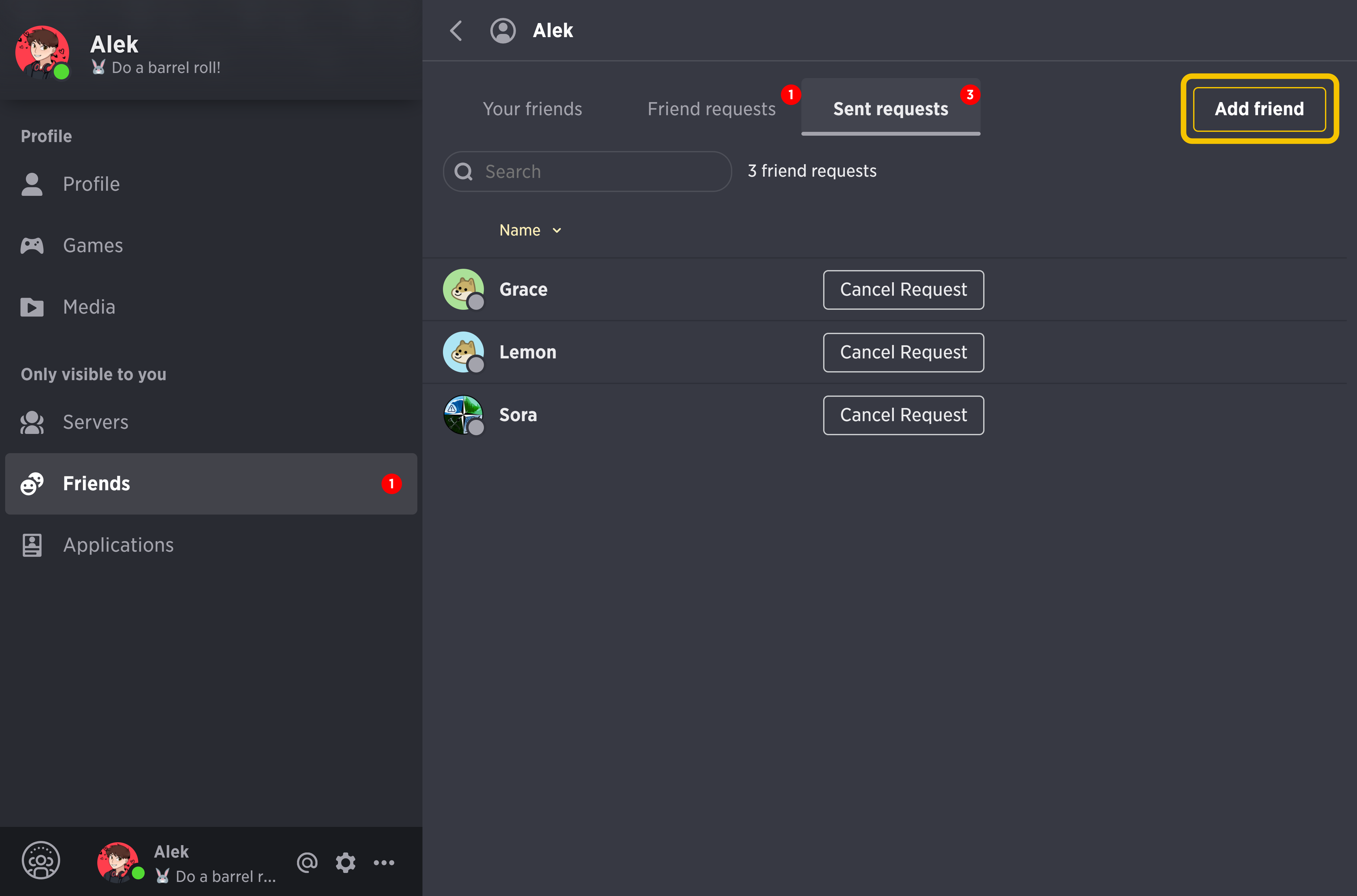1357x896 pixels.
Task: Click the Add friend button
Action: click(1259, 108)
